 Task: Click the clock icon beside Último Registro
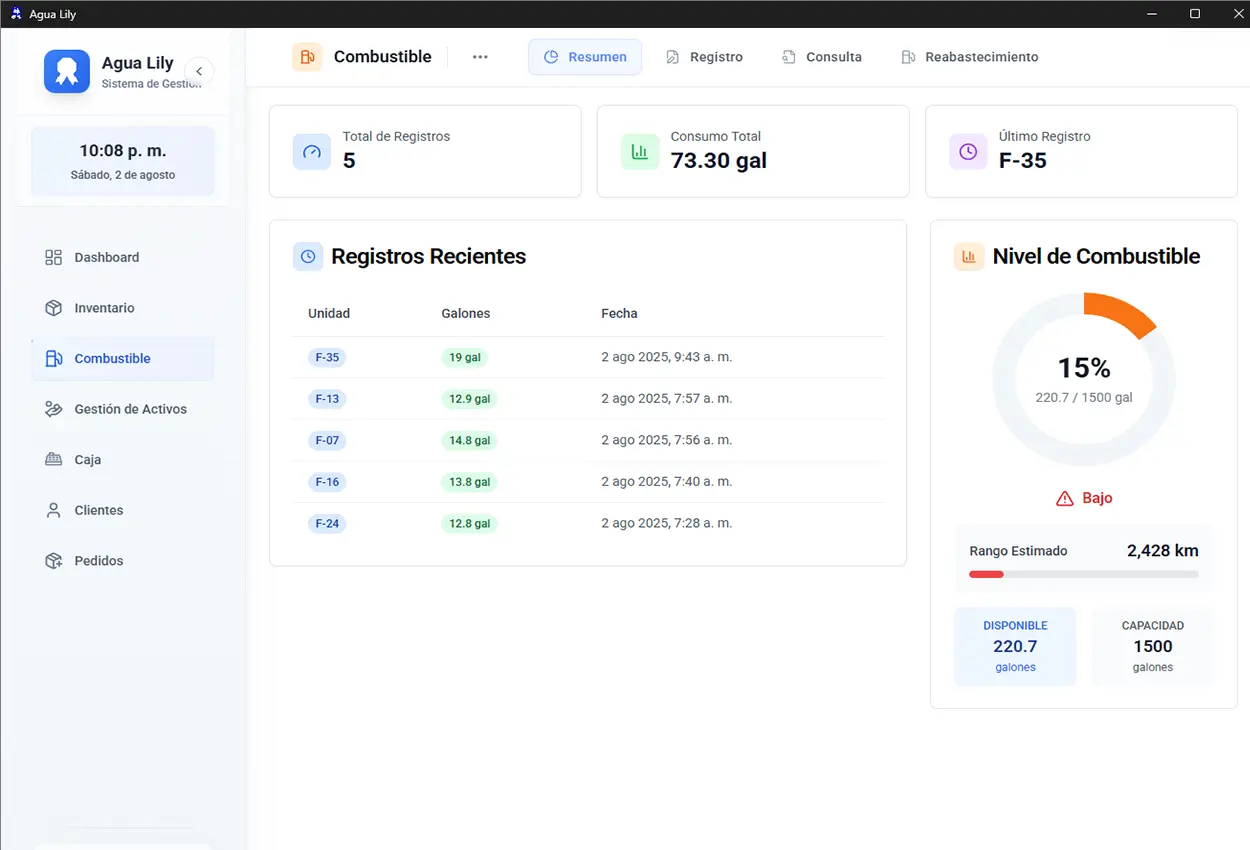968,151
